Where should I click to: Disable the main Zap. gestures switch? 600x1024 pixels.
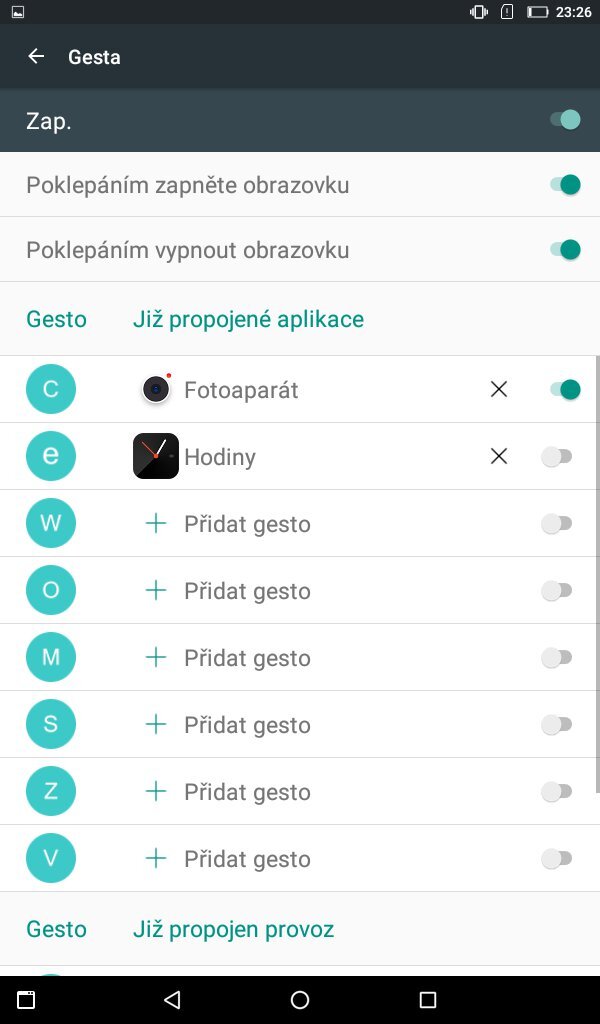pos(565,121)
